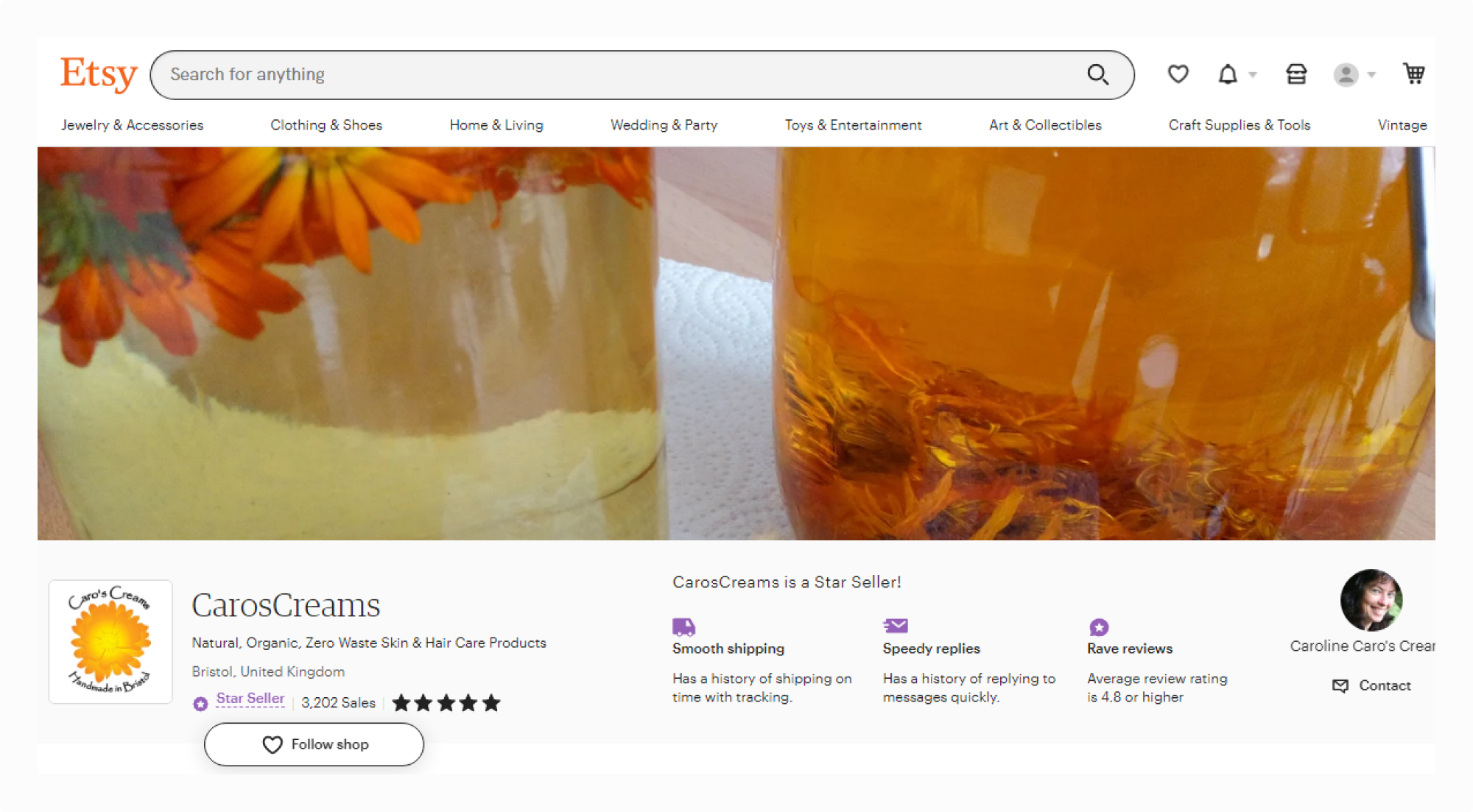Expand the notifications dropdown arrow
The width and height of the screenshot is (1473, 812).
coord(1253,75)
